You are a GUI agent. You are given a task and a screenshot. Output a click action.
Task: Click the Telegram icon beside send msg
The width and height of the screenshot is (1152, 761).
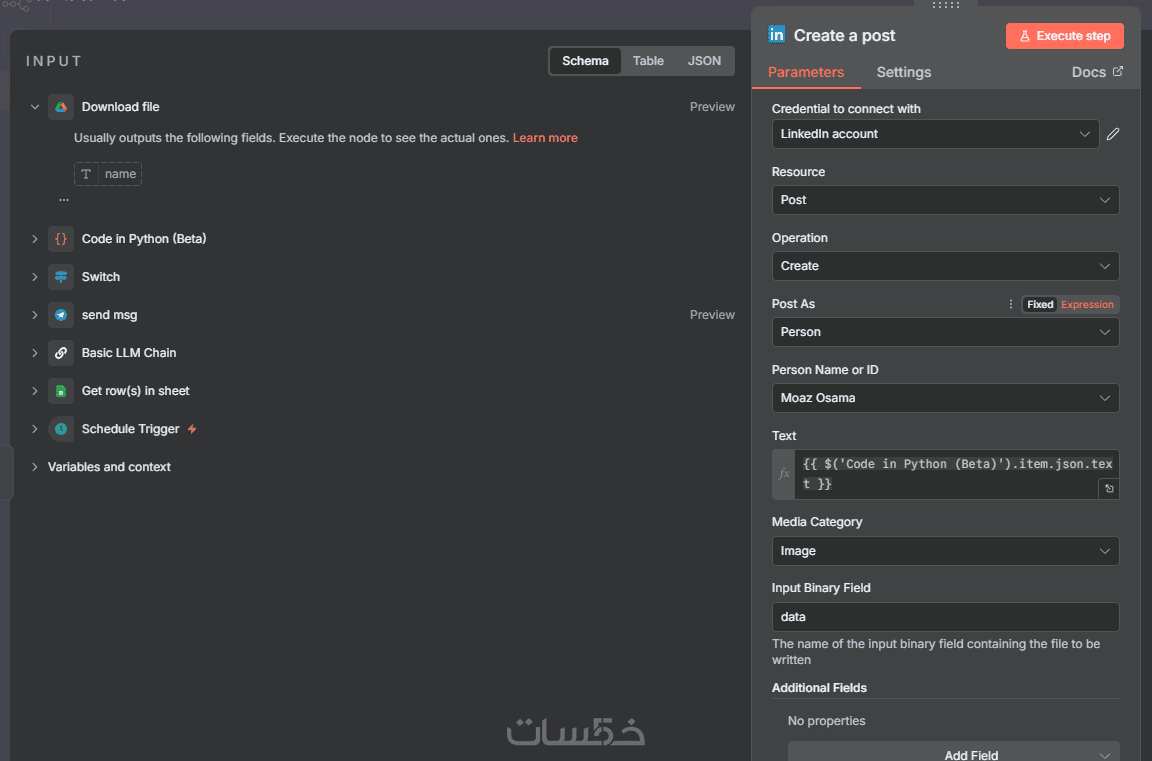[61, 315]
